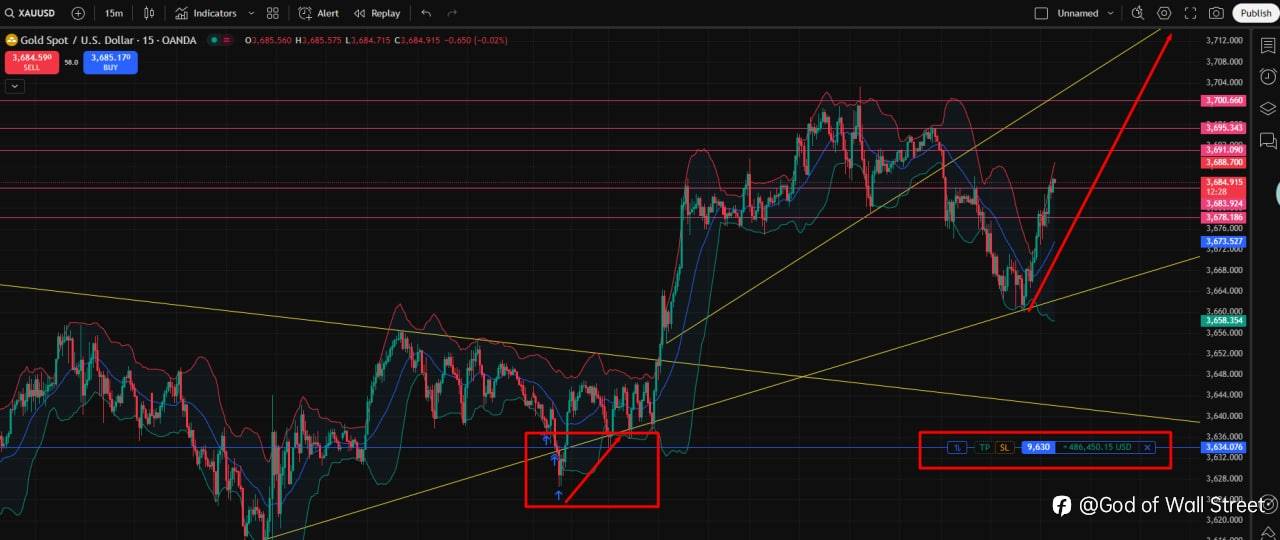Open the object tree layers panel
Viewport: 1280px width, 540px height.
pyautogui.click(x=1268, y=108)
